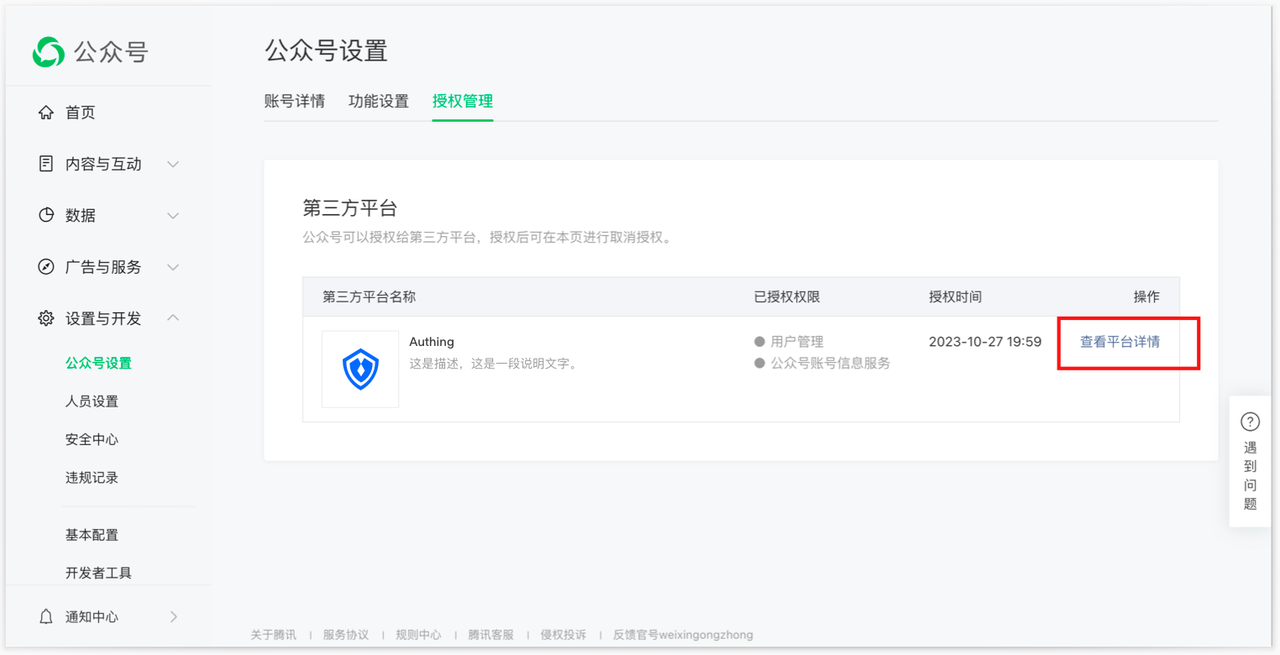Click the bell icon for 通知中心
The image size is (1280, 655).
[46, 617]
